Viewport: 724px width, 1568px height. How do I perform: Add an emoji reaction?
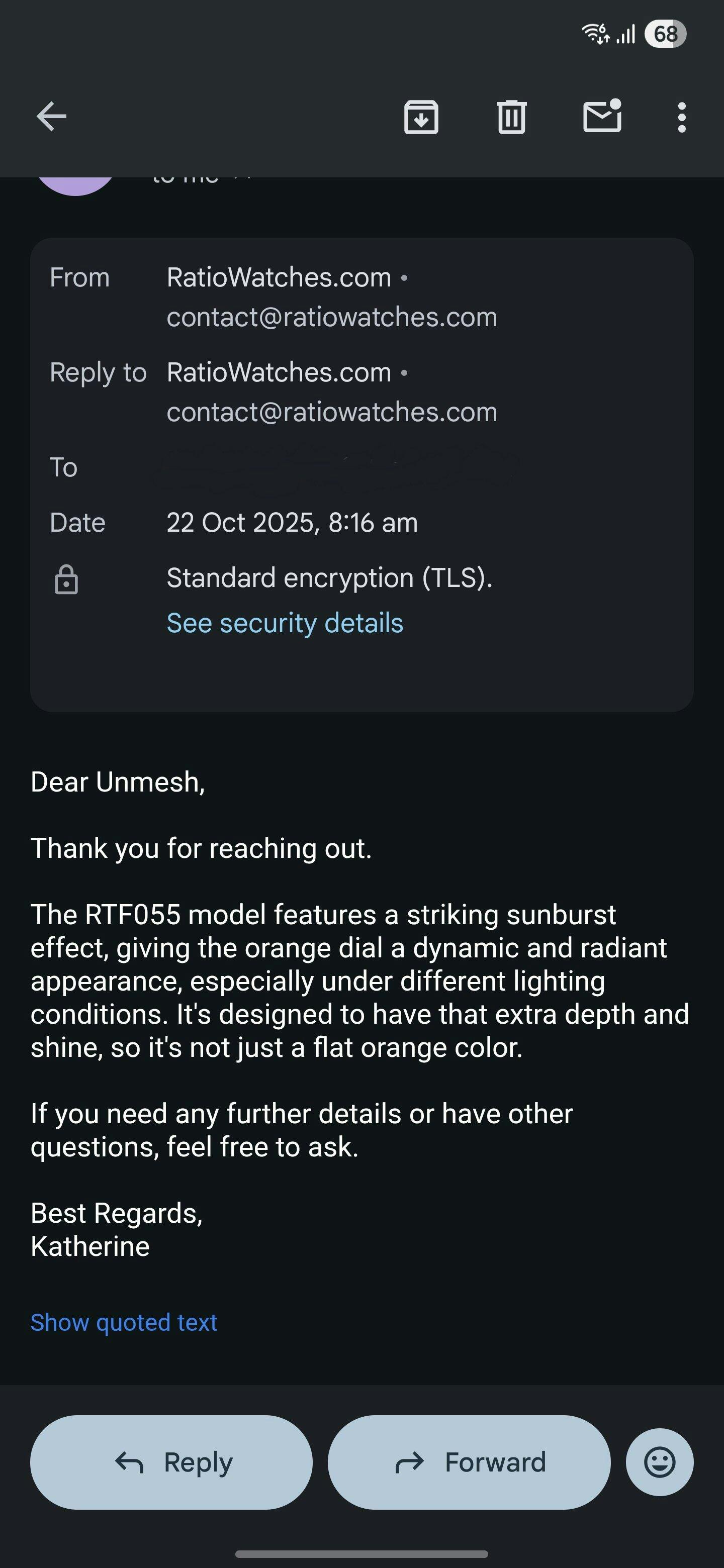660,1461
